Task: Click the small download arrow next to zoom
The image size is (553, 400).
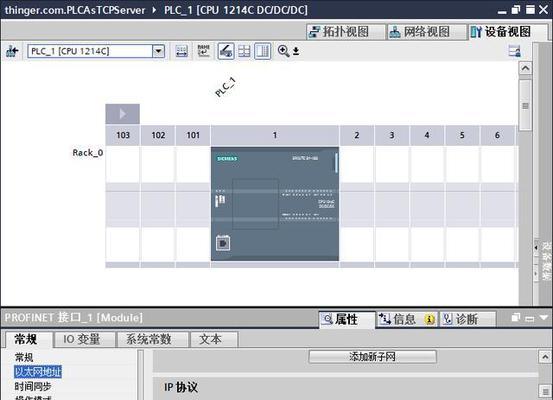Action: 296,51
